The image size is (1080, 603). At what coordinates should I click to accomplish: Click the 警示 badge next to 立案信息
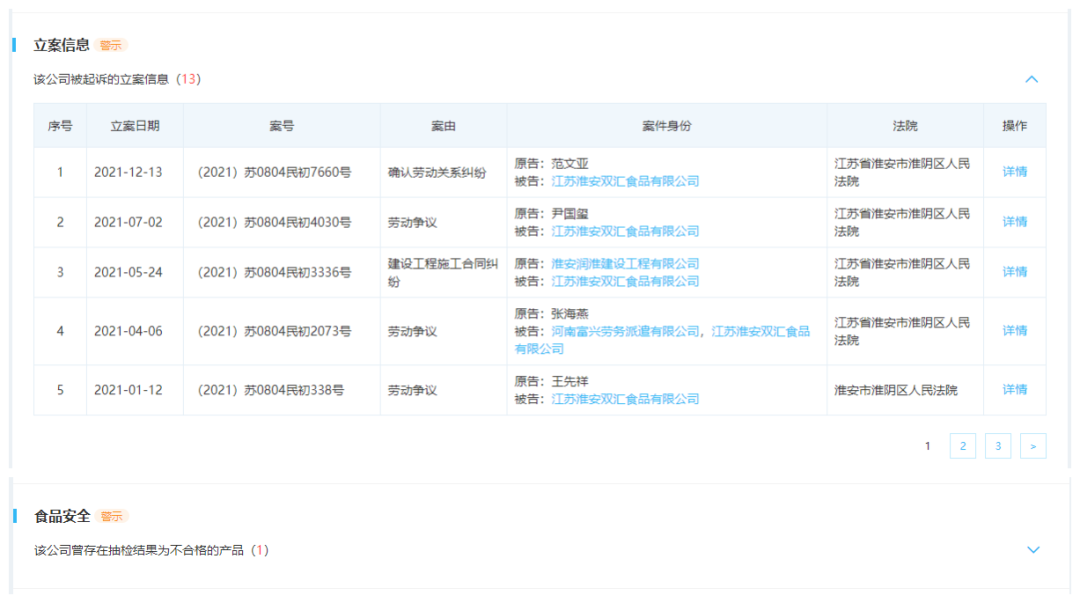coord(110,45)
